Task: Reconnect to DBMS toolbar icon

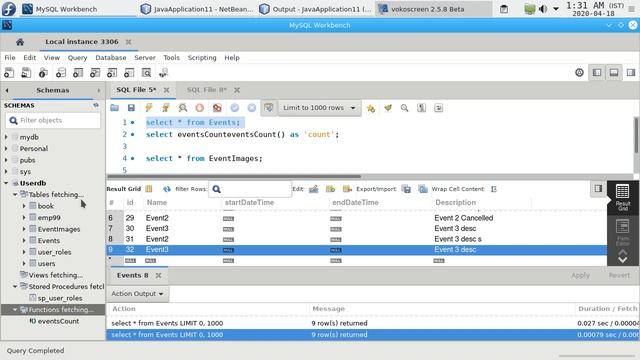Action: (163, 73)
